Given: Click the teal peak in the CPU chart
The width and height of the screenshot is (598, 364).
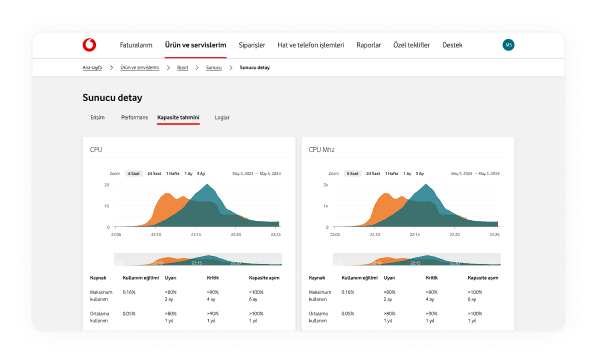Looking at the screenshot, I should pyautogui.click(x=207, y=191).
